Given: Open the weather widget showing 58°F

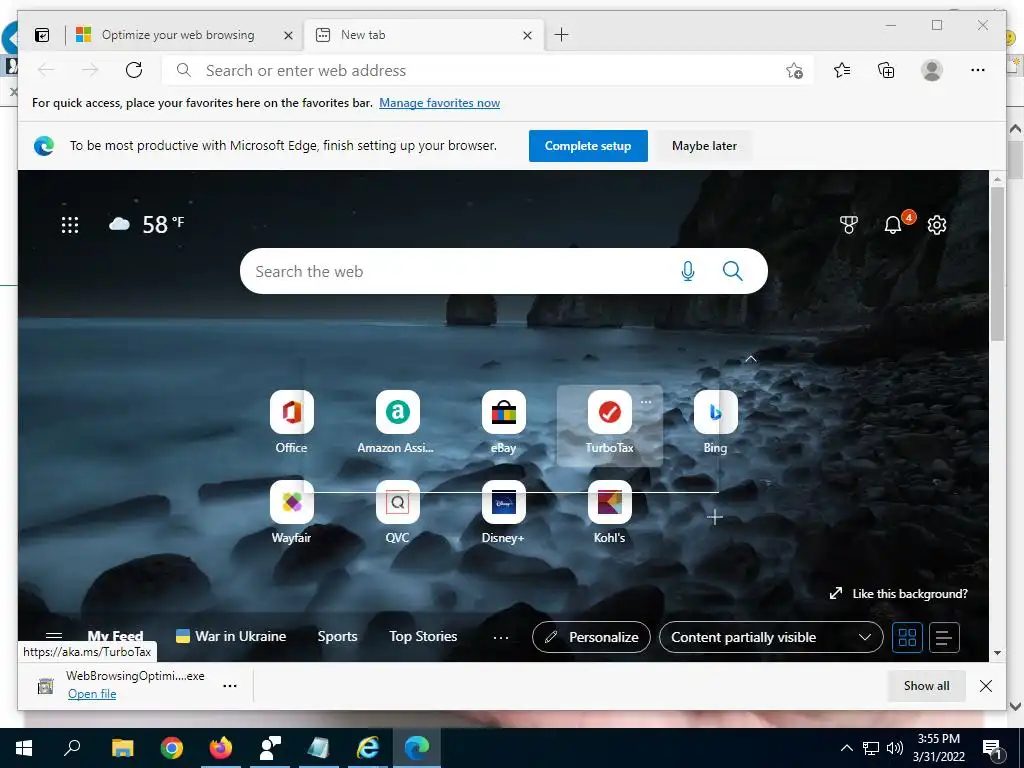Looking at the screenshot, I should 146,224.
